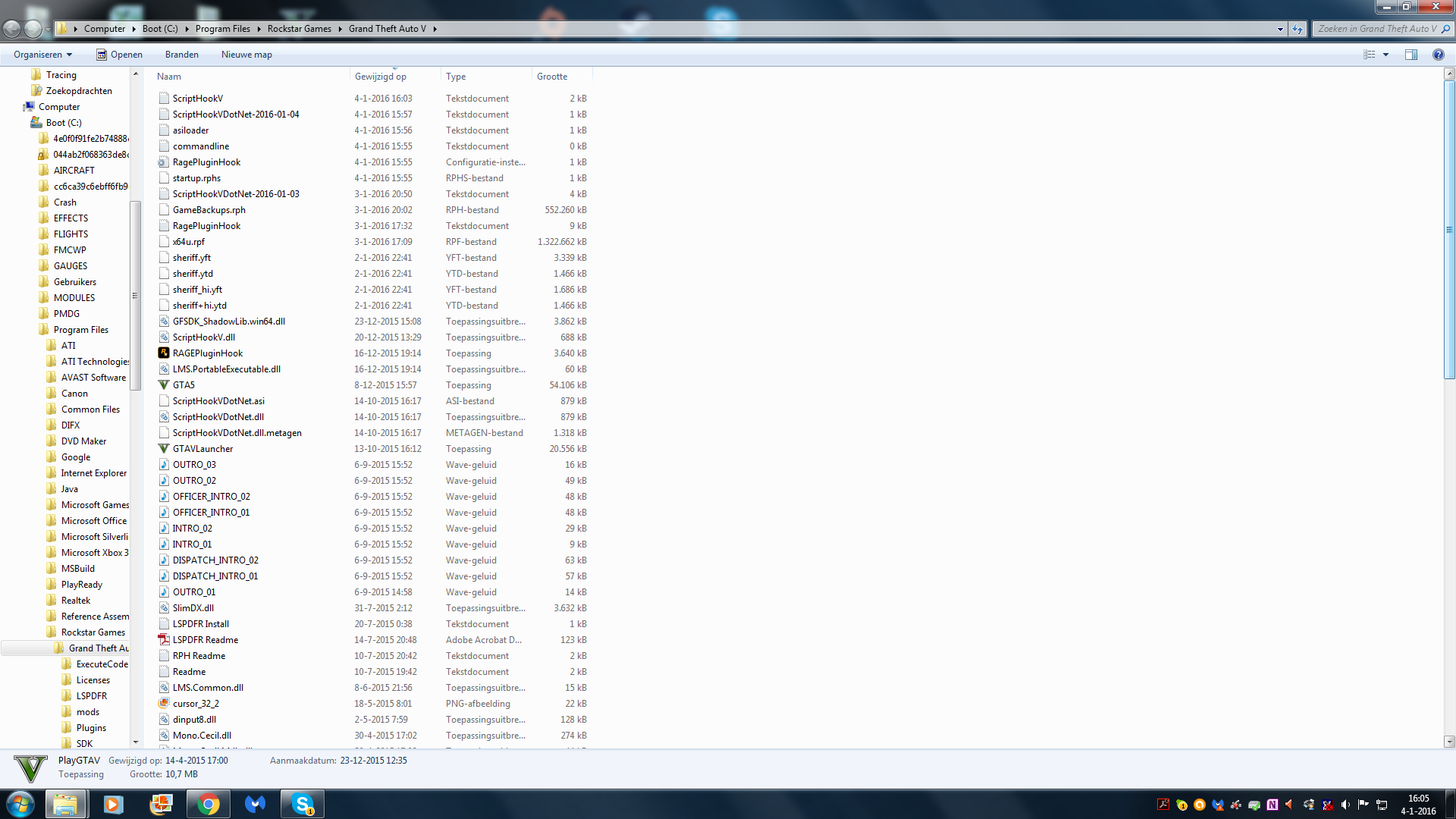The width and height of the screenshot is (1456, 819).
Task: Click the GTA5 executable icon
Action: 163,384
